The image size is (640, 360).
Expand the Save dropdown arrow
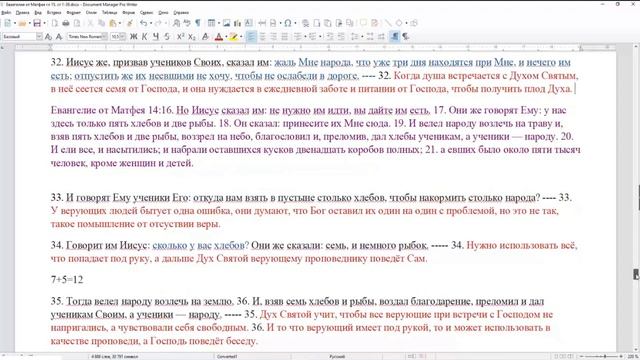[44, 23]
